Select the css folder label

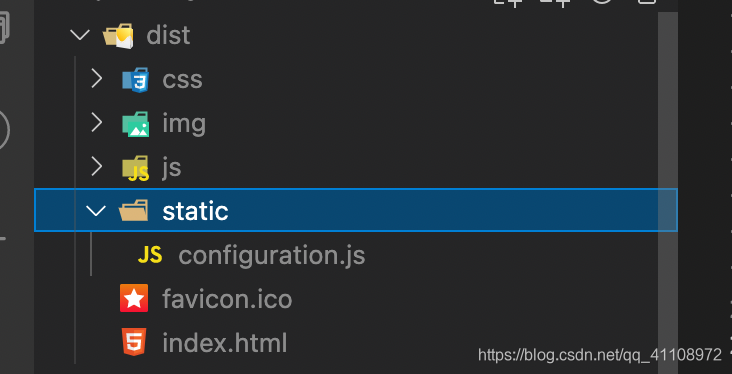point(182,80)
